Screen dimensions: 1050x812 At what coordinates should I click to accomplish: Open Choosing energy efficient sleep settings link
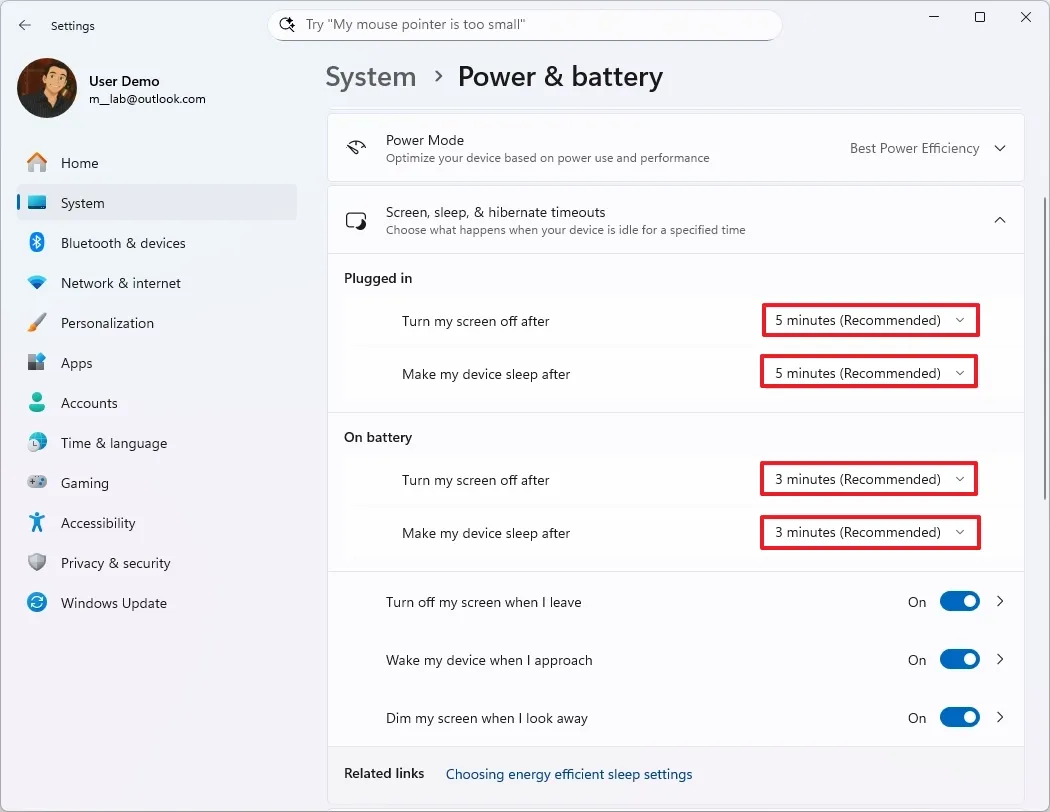[x=568, y=774]
